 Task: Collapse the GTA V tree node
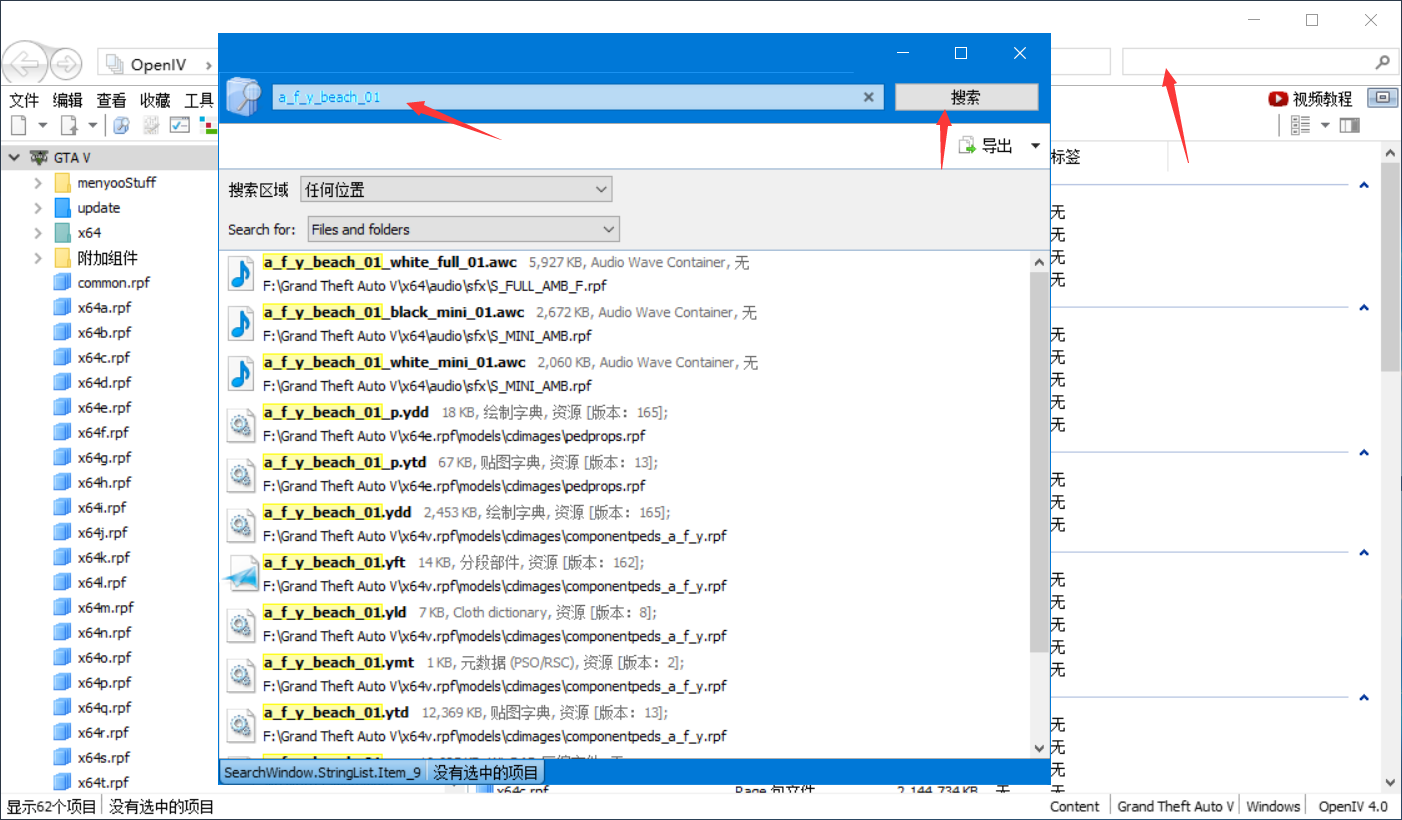click(x=14, y=158)
